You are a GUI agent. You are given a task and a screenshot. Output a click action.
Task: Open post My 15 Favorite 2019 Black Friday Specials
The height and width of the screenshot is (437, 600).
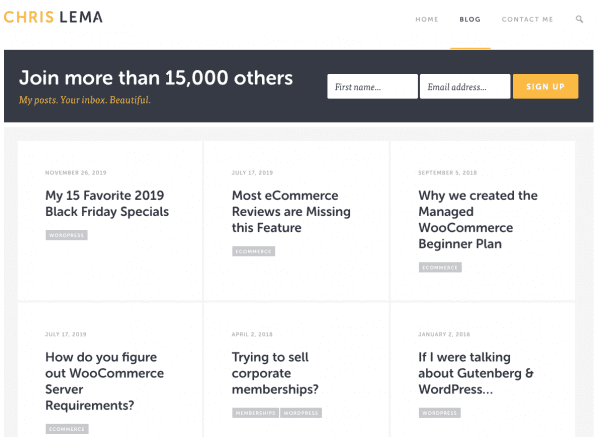click(107, 204)
